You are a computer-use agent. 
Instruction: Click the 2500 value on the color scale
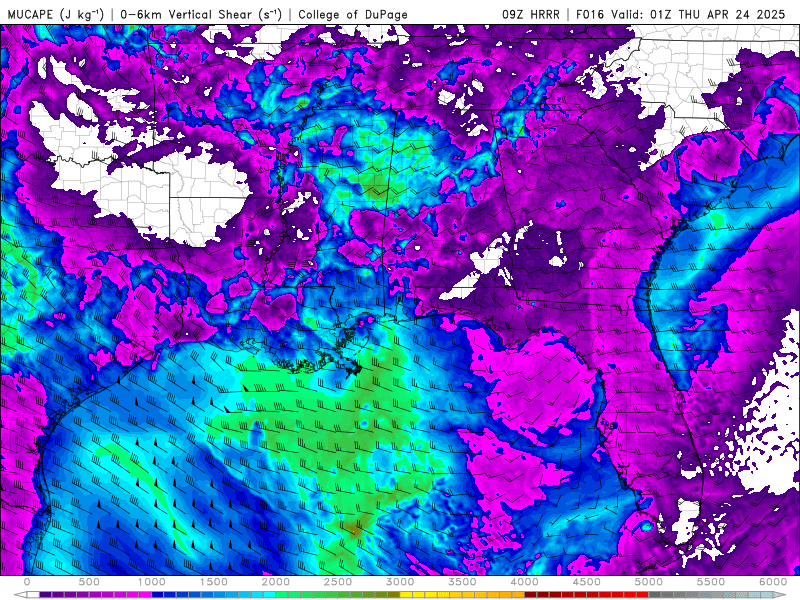pos(338,582)
